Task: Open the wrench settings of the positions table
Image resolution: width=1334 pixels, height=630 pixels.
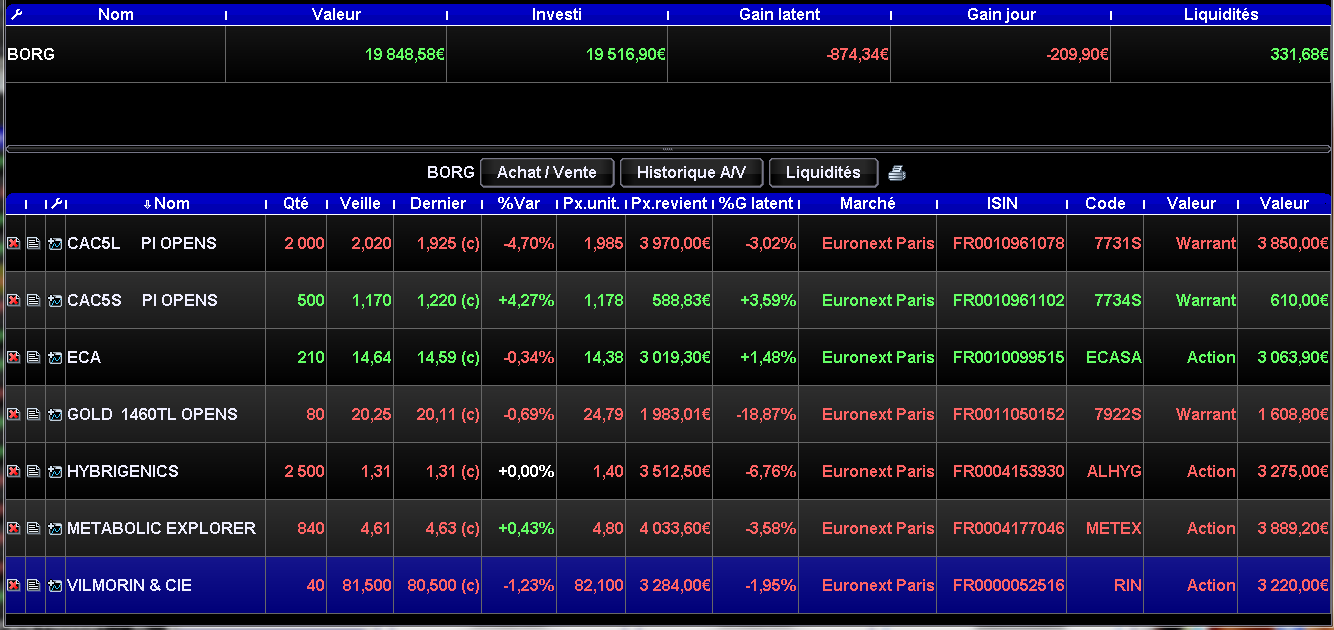Action: point(56,203)
